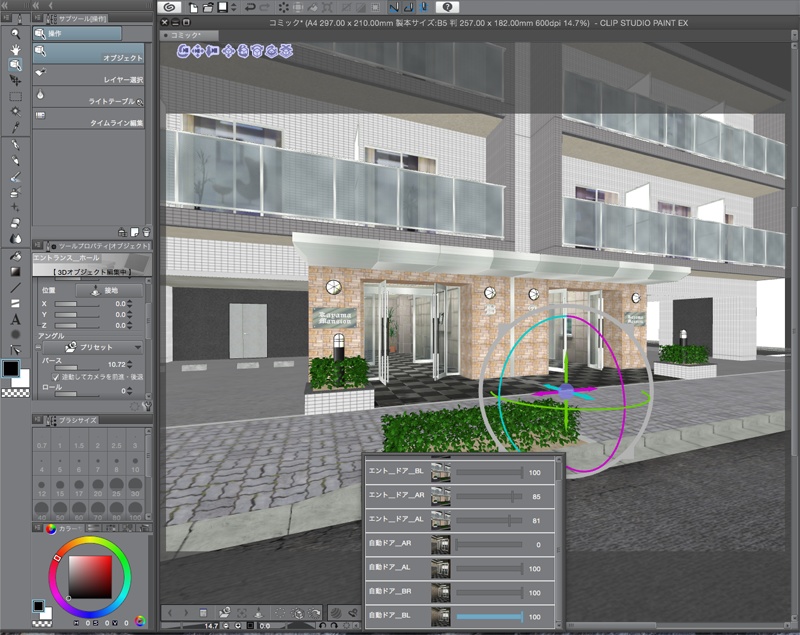Adjust the 自動ドア＿BL door slider
The width and height of the screenshot is (800, 635).
point(490,616)
